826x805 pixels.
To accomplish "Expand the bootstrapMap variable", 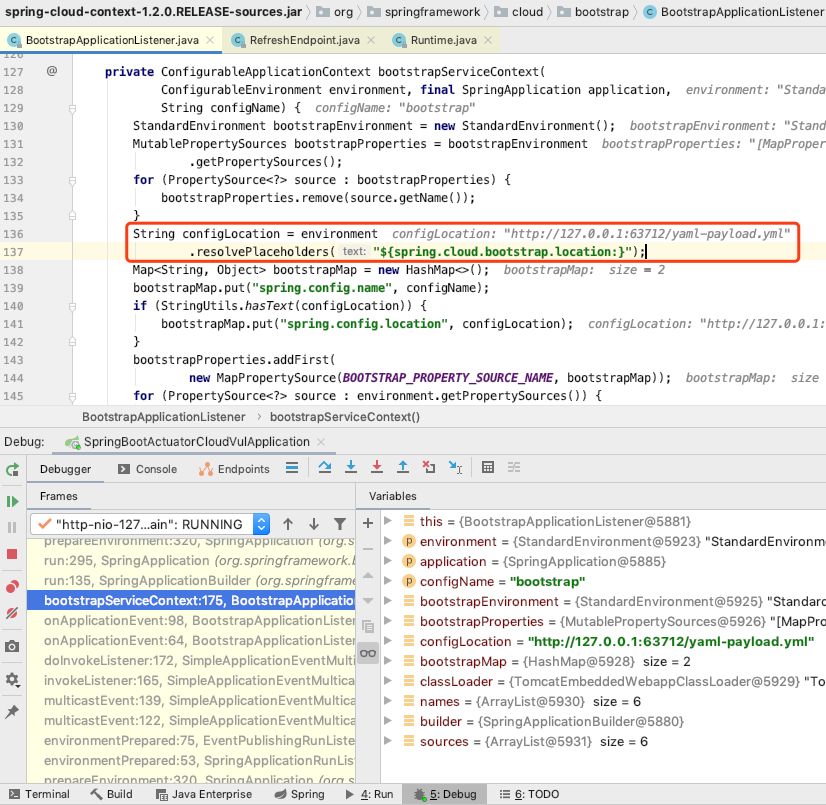I will coord(388,662).
